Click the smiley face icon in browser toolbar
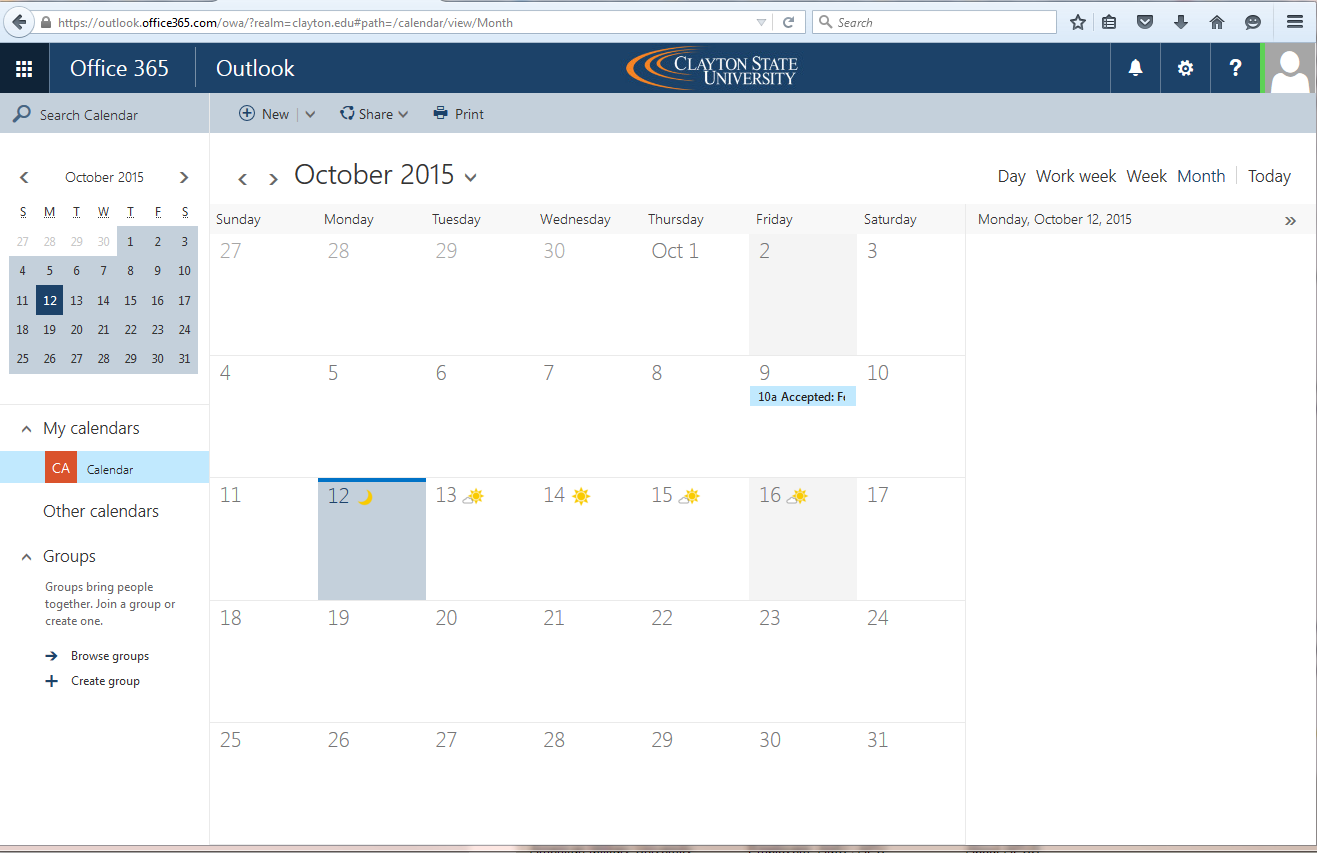Screen dimensions: 1317x853 [x=1253, y=22]
